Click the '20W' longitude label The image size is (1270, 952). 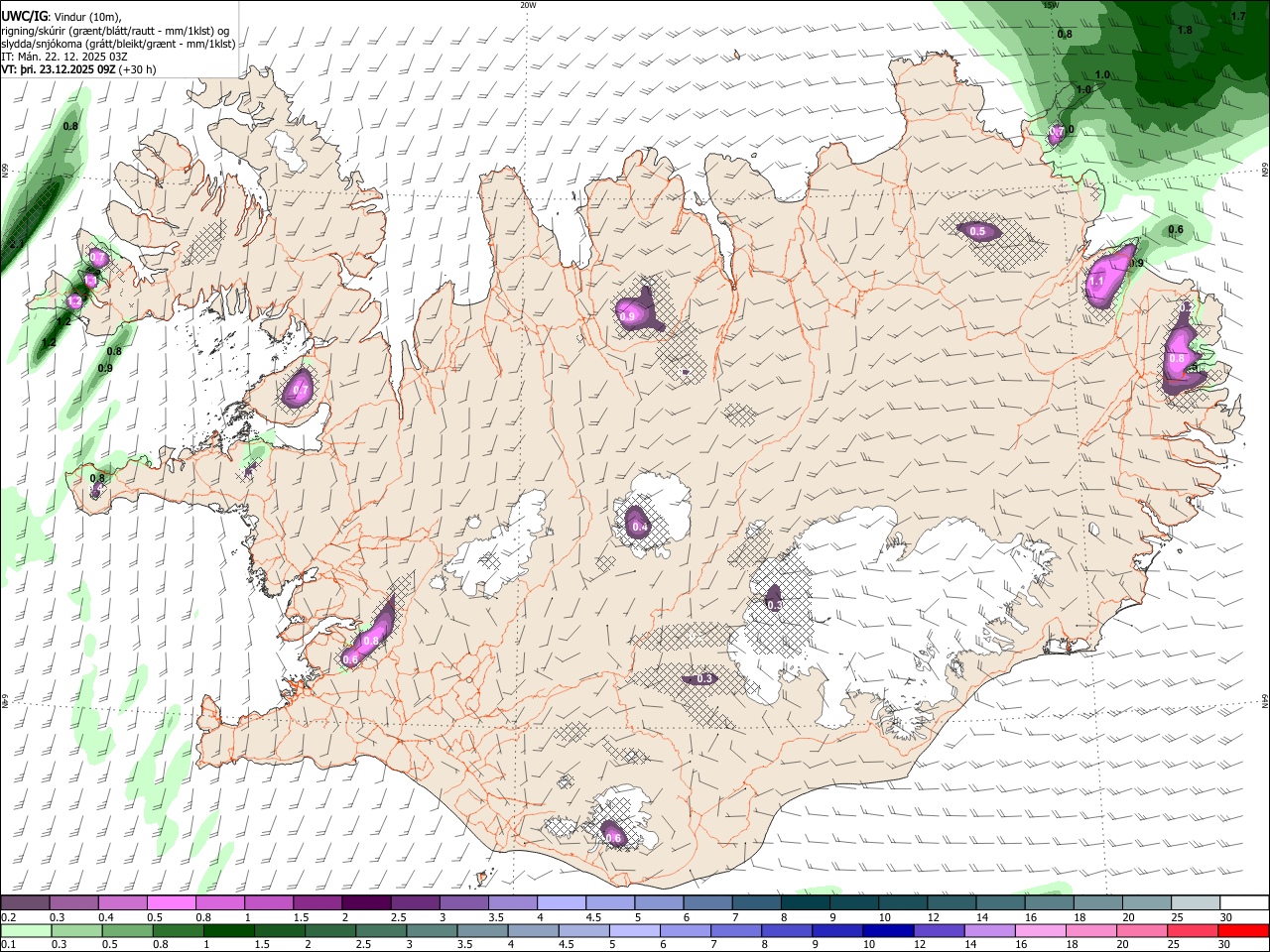tap(528, 5)
